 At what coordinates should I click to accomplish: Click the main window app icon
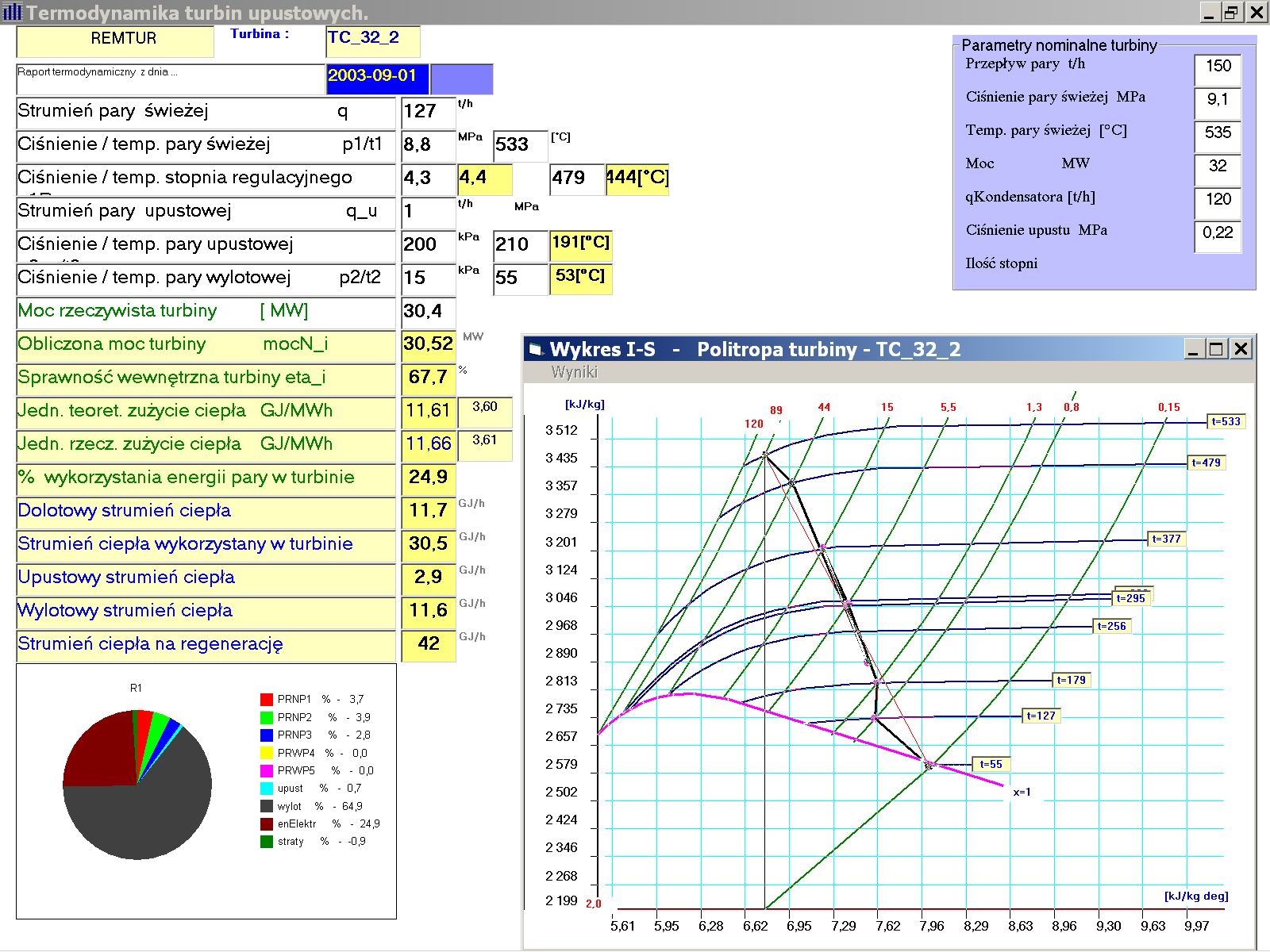12,12
